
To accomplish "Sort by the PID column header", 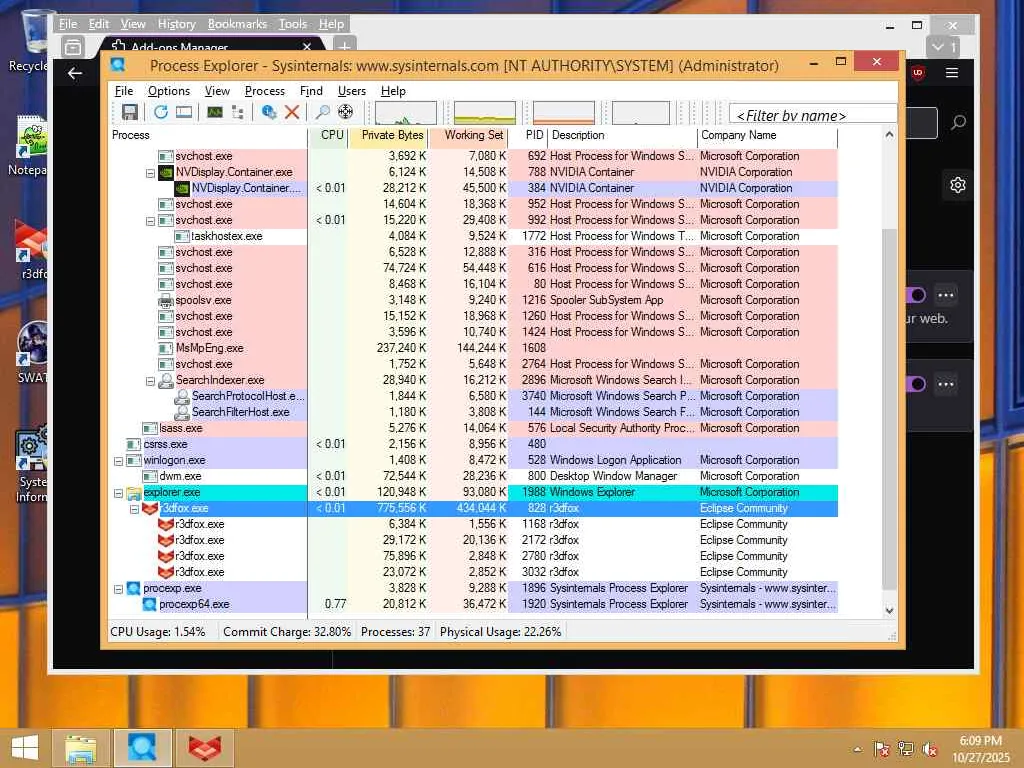I will 528,135.
